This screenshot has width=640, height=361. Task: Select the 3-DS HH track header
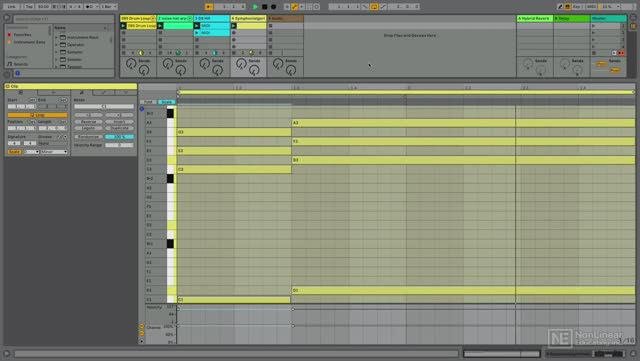211,18
